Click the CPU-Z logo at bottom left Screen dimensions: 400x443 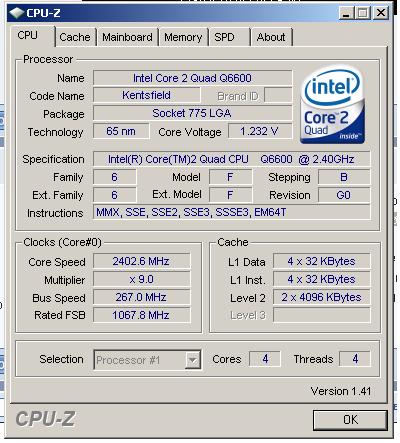[x=45, y=419]
